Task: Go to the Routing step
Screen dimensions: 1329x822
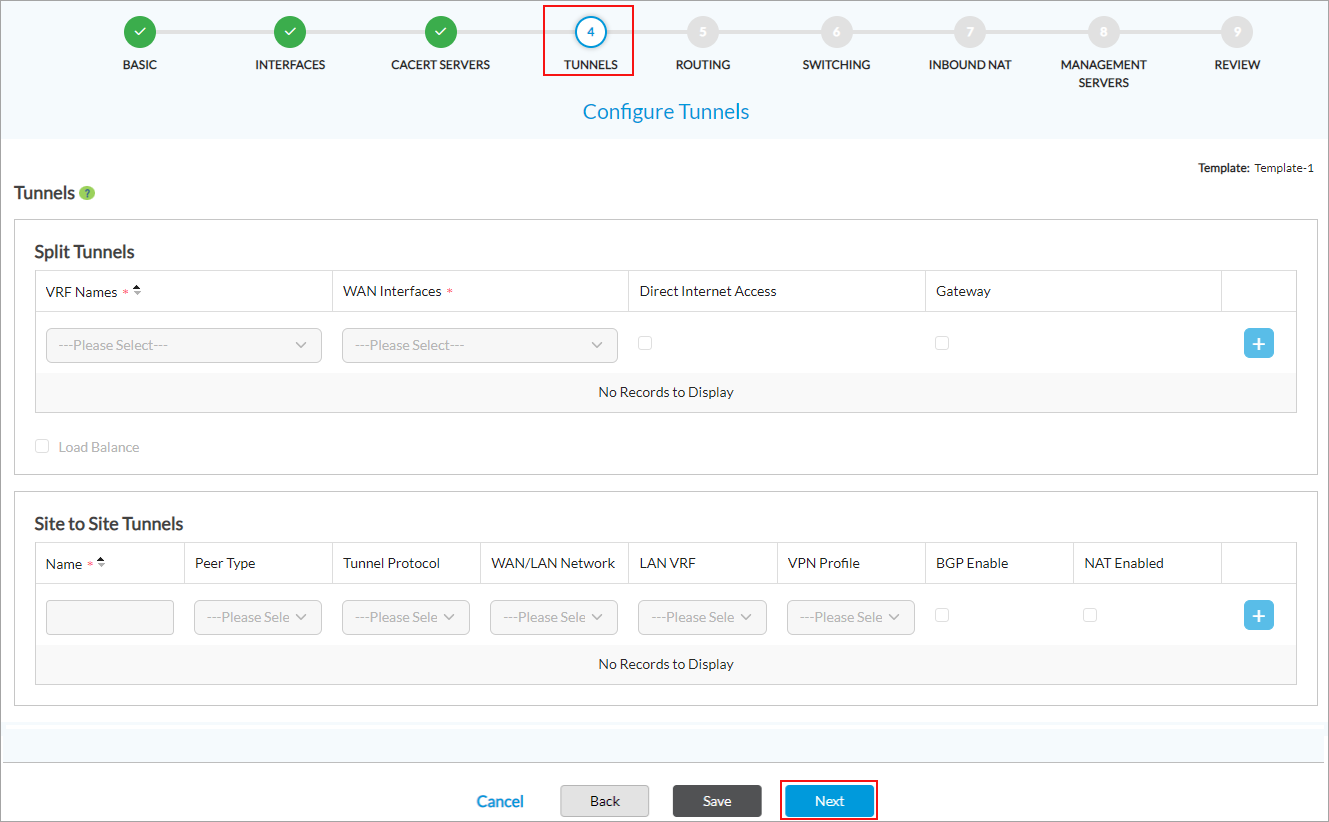Action: [703, 32]
